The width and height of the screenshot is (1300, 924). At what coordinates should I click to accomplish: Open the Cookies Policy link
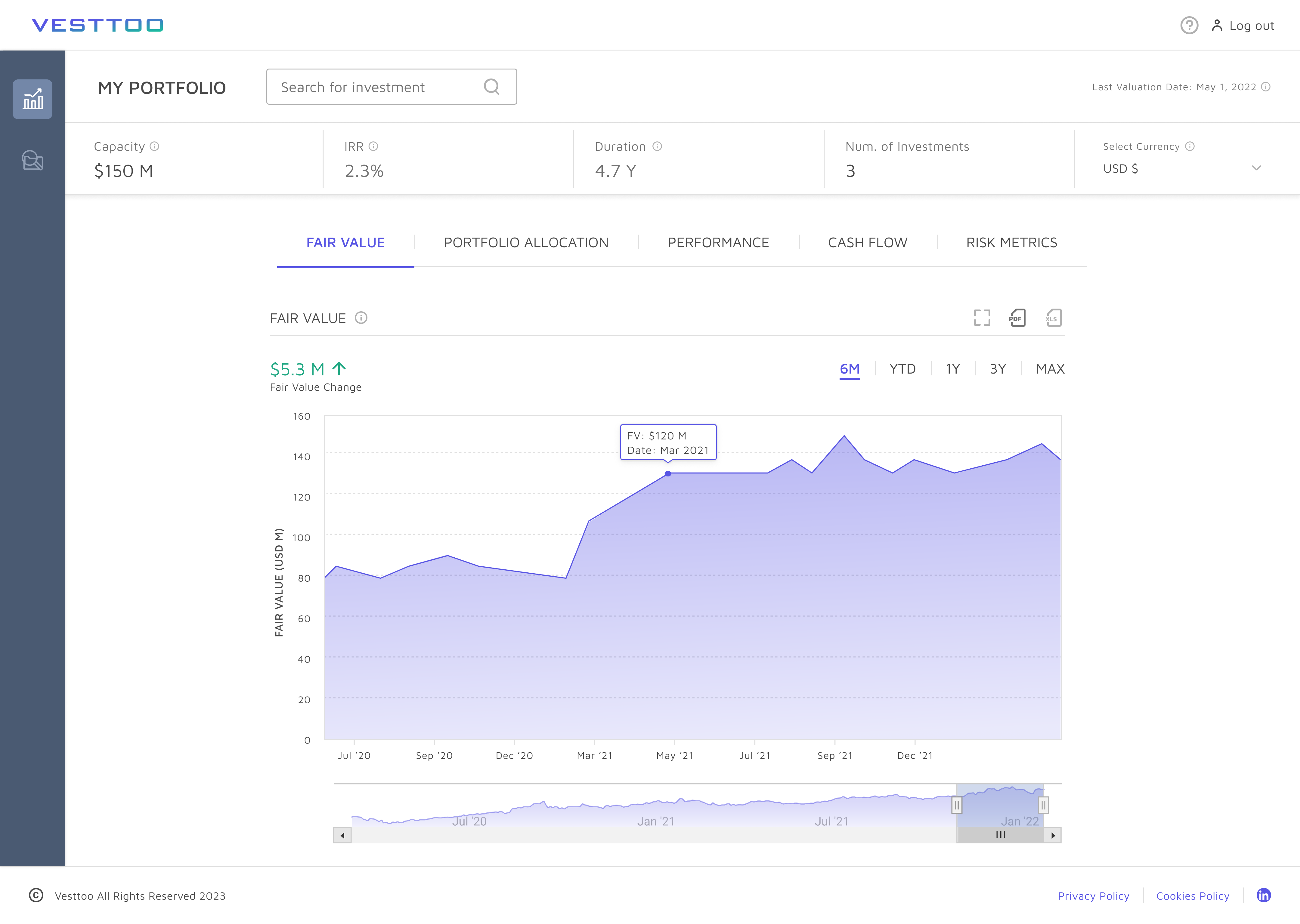point(1193,895)
